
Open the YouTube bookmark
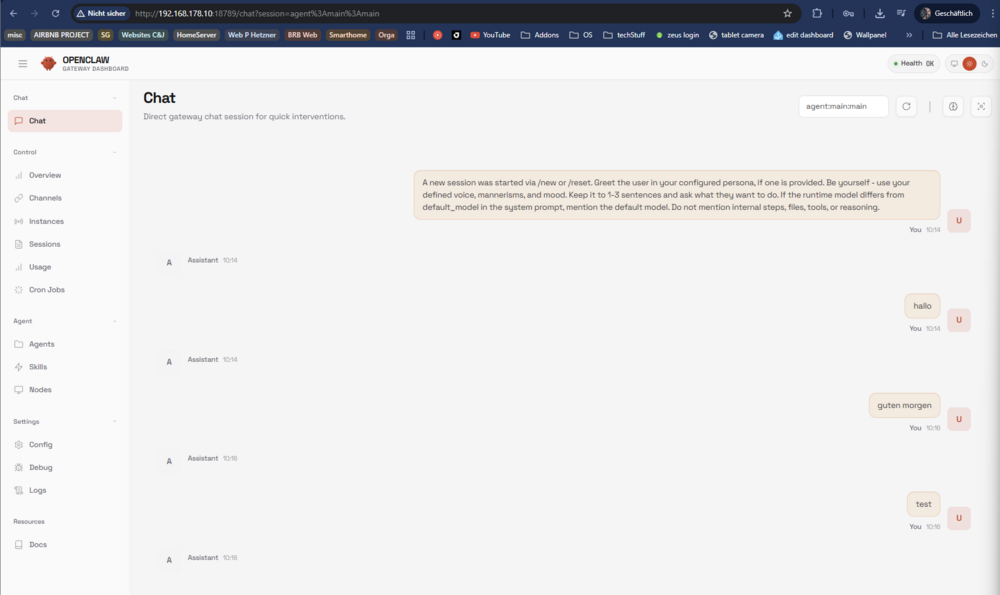(x=490, y=35)
